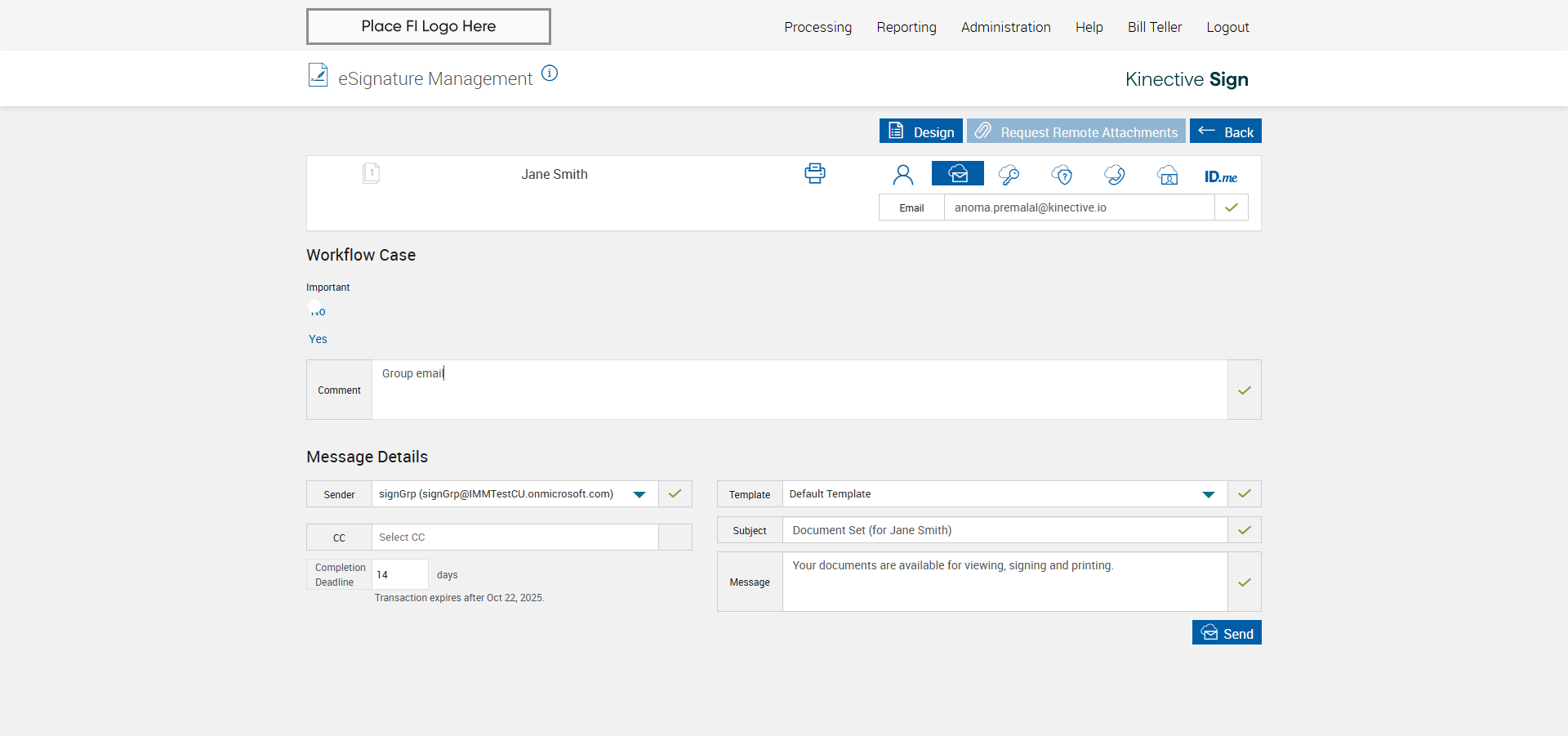
Task: Pick the cloud shield question-mark icon
Action: tap(1062, 175)
